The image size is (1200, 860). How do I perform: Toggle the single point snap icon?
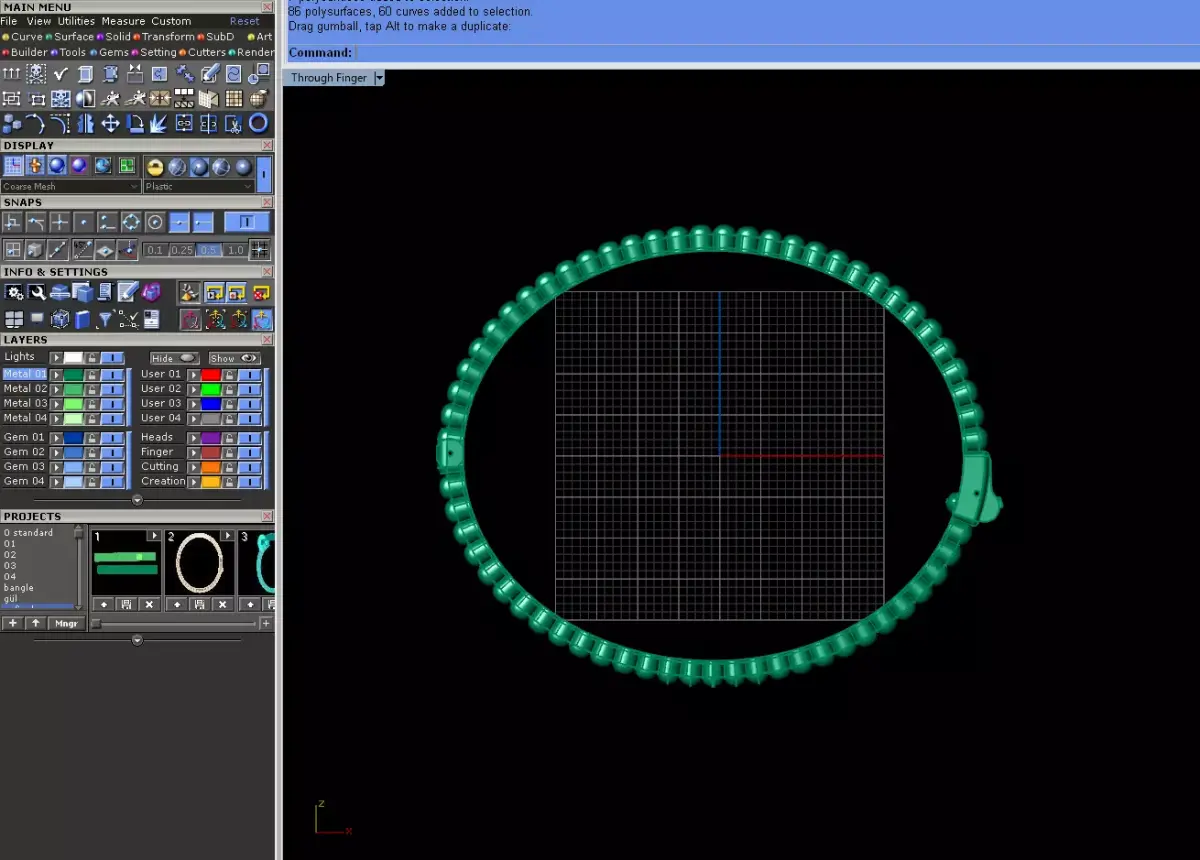(x=84, y=222)
